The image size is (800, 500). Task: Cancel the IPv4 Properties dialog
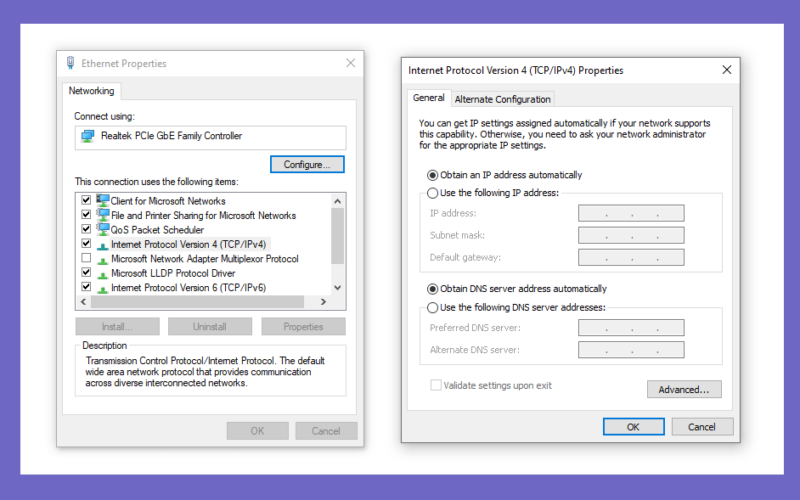(x=702, y=427)
